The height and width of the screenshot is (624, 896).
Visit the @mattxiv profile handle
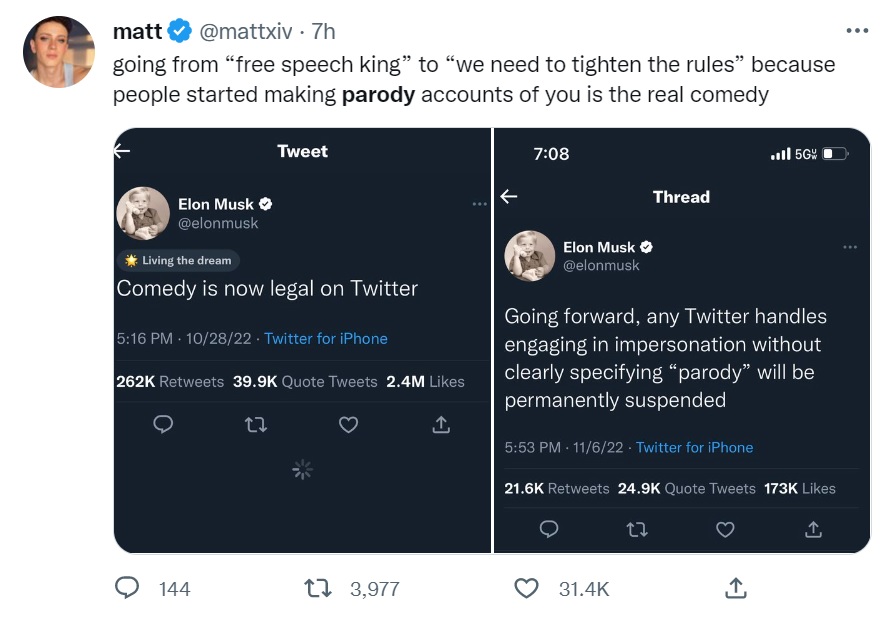point(246,31)
